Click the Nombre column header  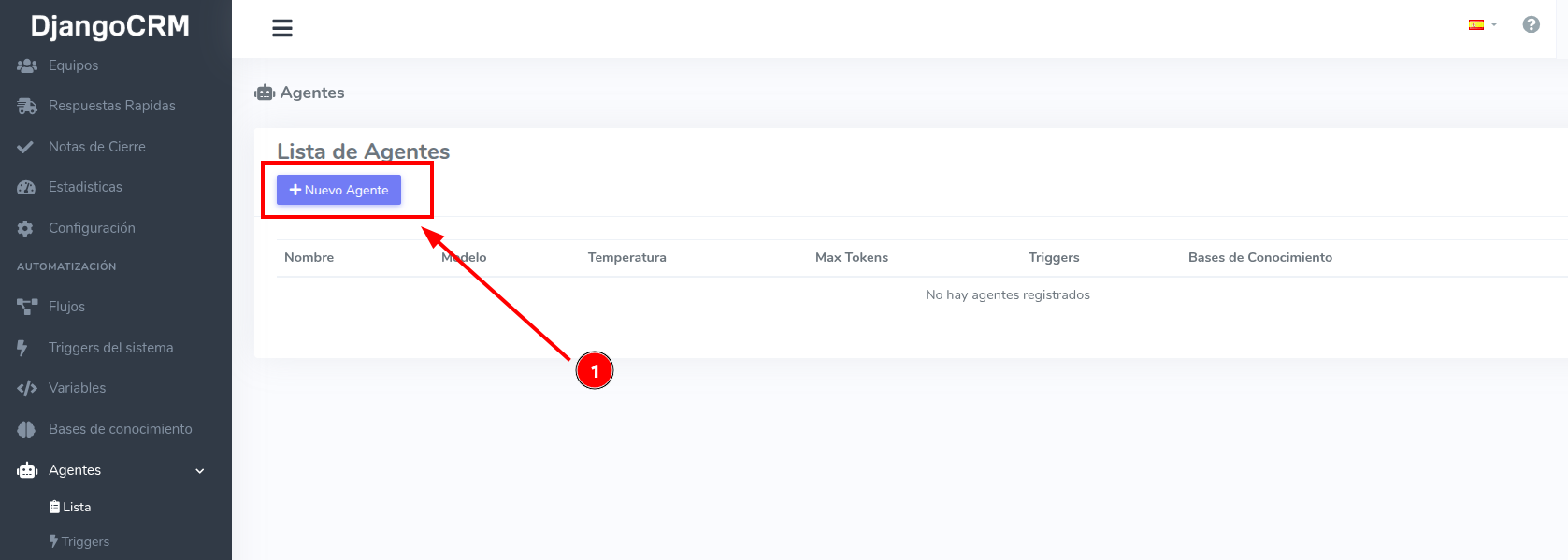(x=309, y=257)
